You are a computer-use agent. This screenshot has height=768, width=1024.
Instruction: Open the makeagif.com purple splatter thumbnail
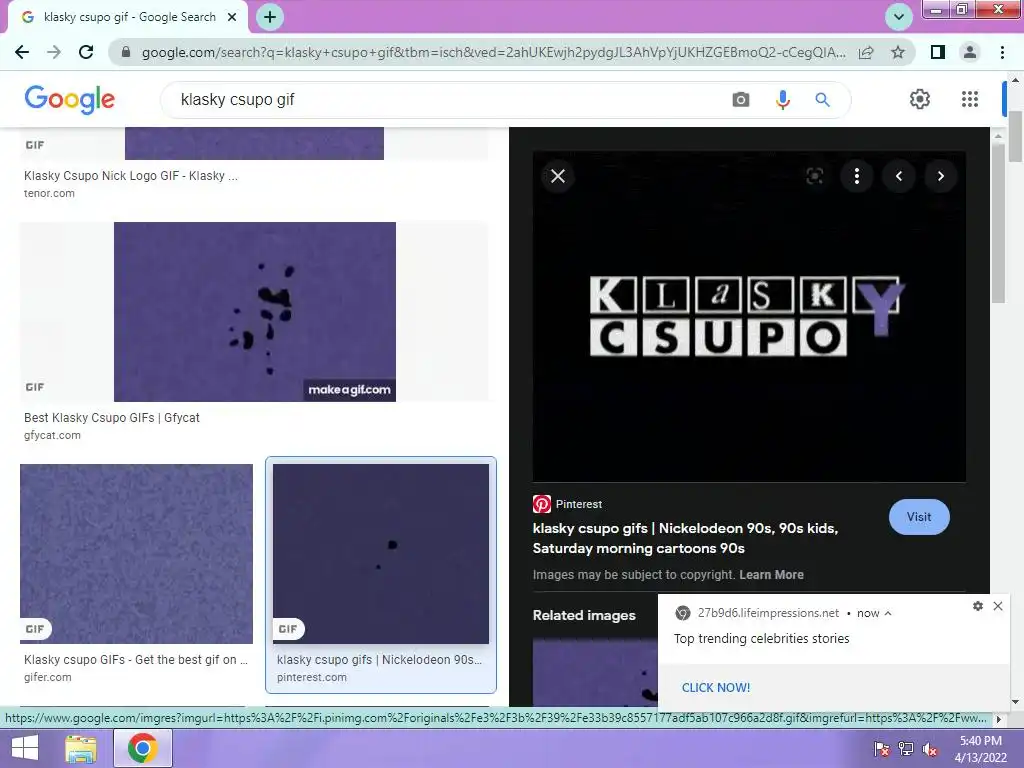click(255, 312)
